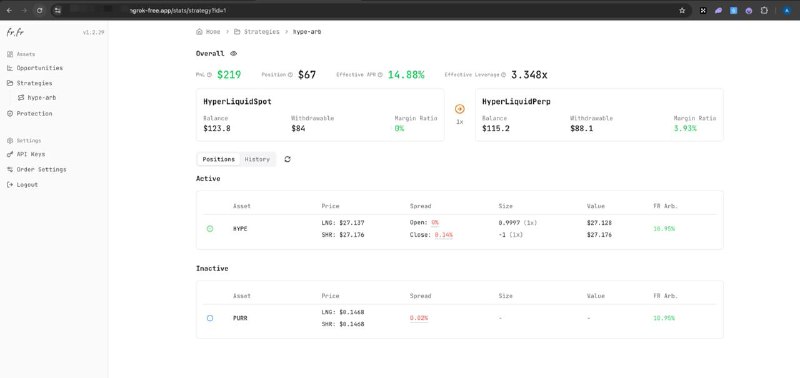
Task: Click the Opportunities chart icon
Action: click(10, 68)
